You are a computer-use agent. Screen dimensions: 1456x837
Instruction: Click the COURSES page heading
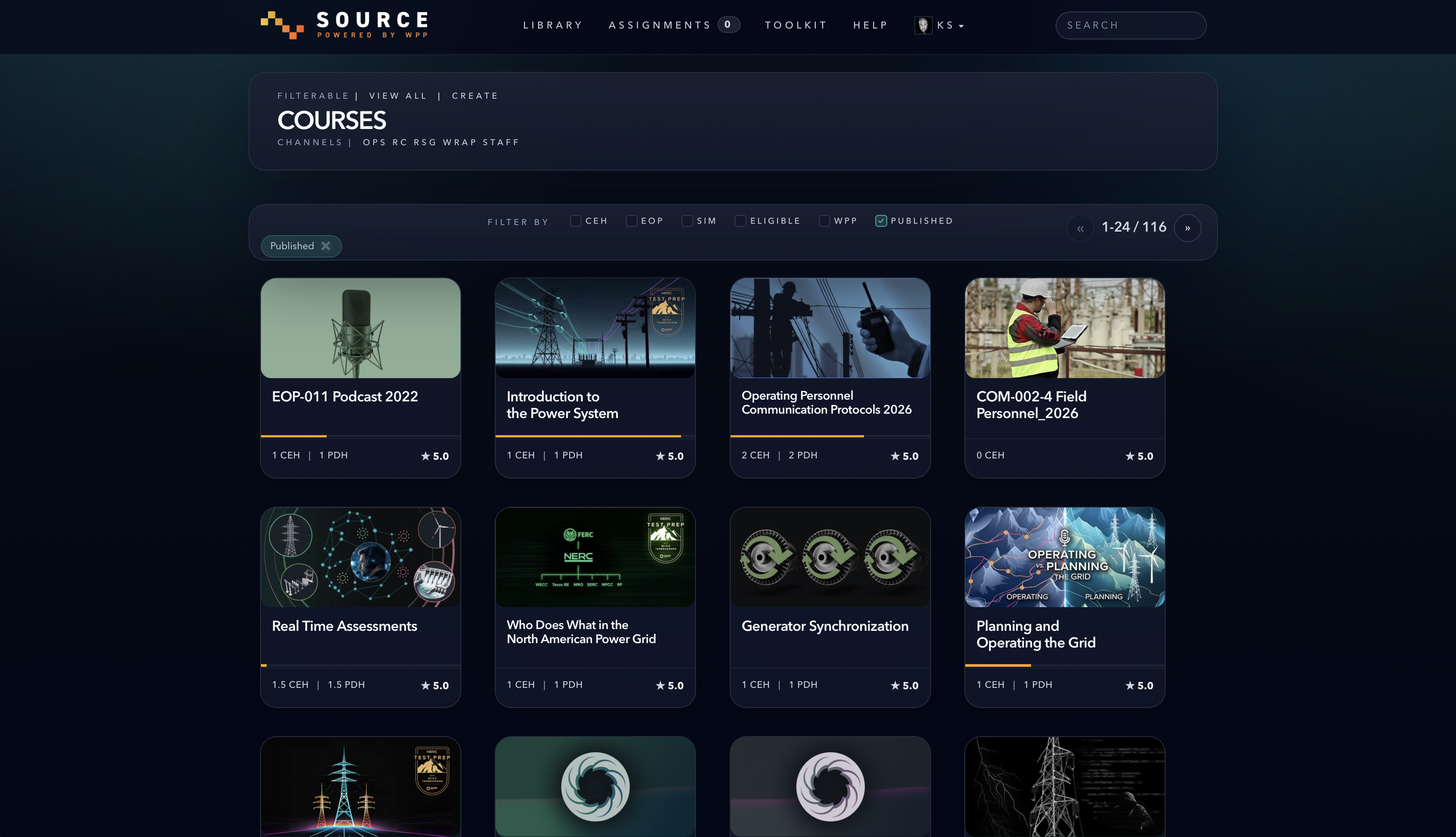coord(332,120)
